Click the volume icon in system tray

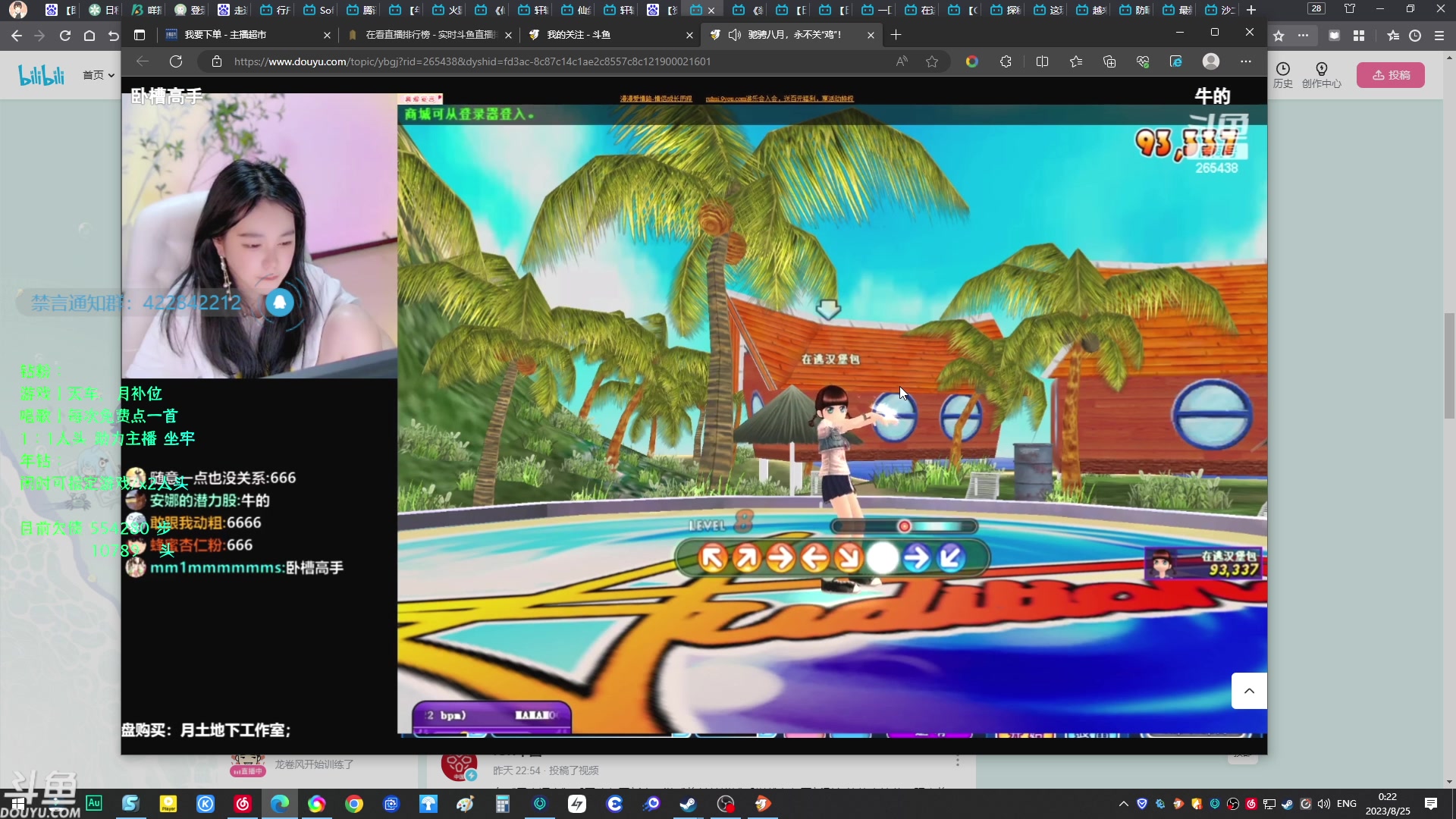pyautogui.click(x=1324, y=804)
